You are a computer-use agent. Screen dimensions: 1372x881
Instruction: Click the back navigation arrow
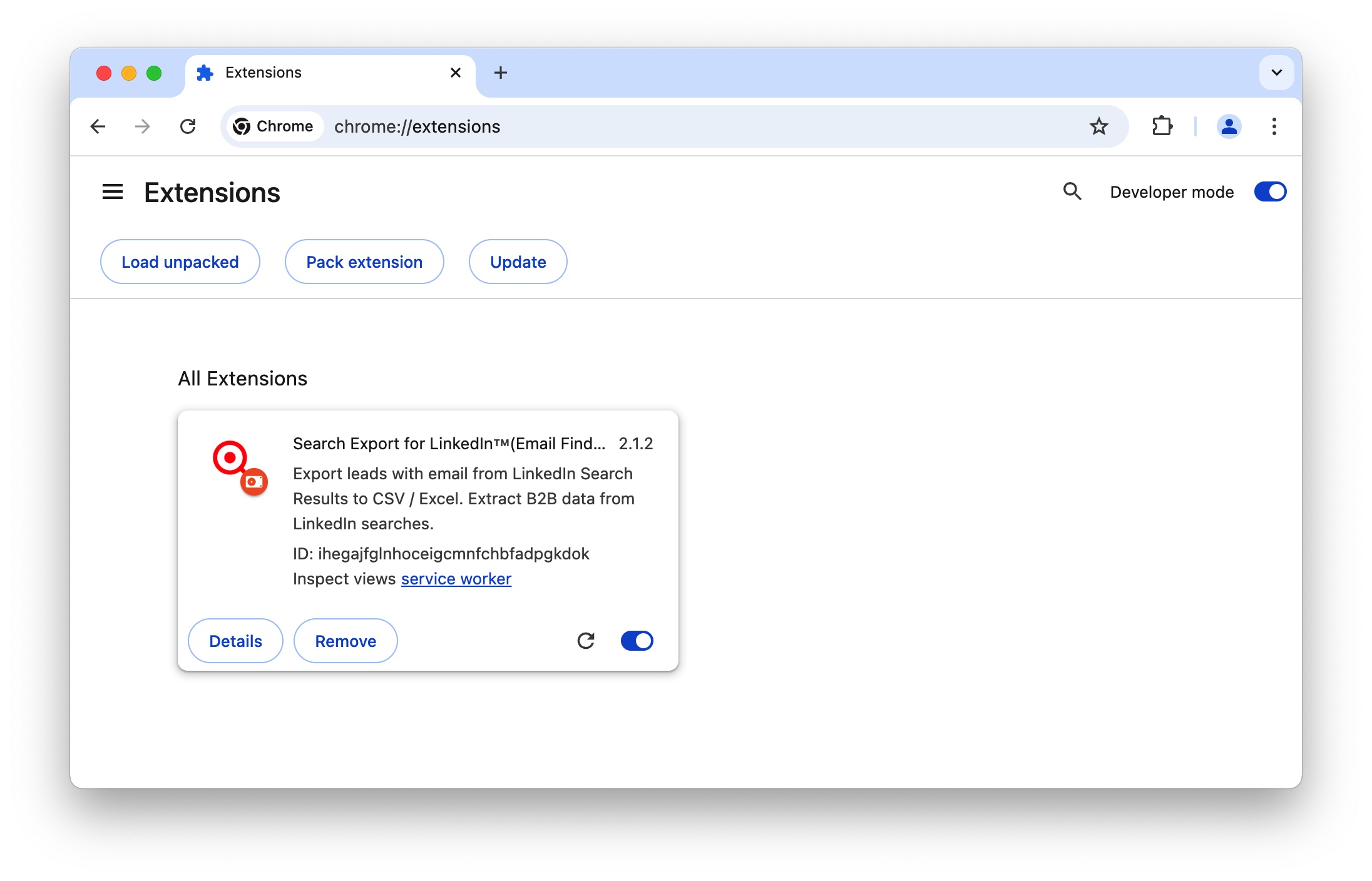tap(98, 126)
